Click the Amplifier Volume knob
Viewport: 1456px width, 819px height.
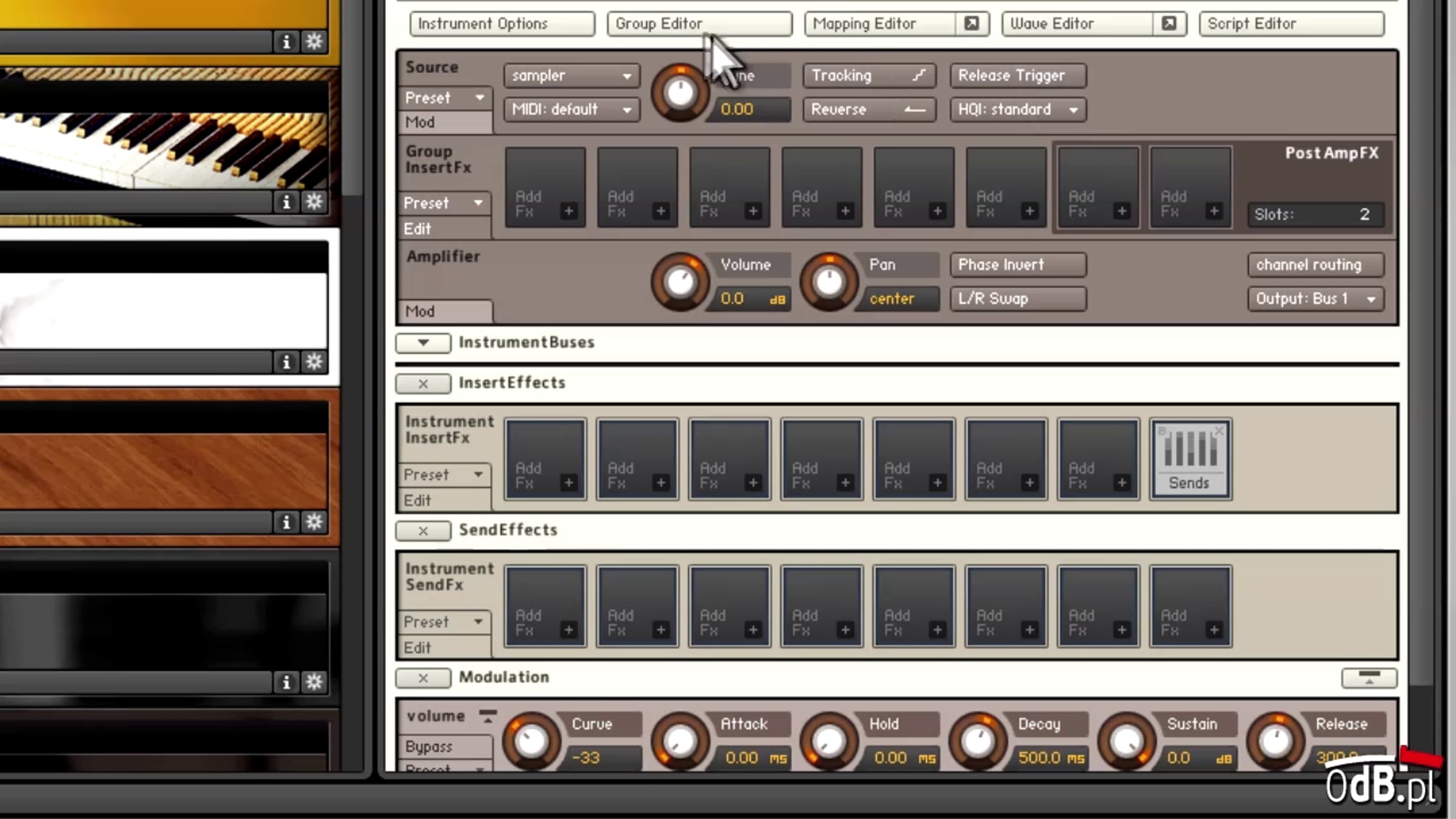(x=680, y=282)
